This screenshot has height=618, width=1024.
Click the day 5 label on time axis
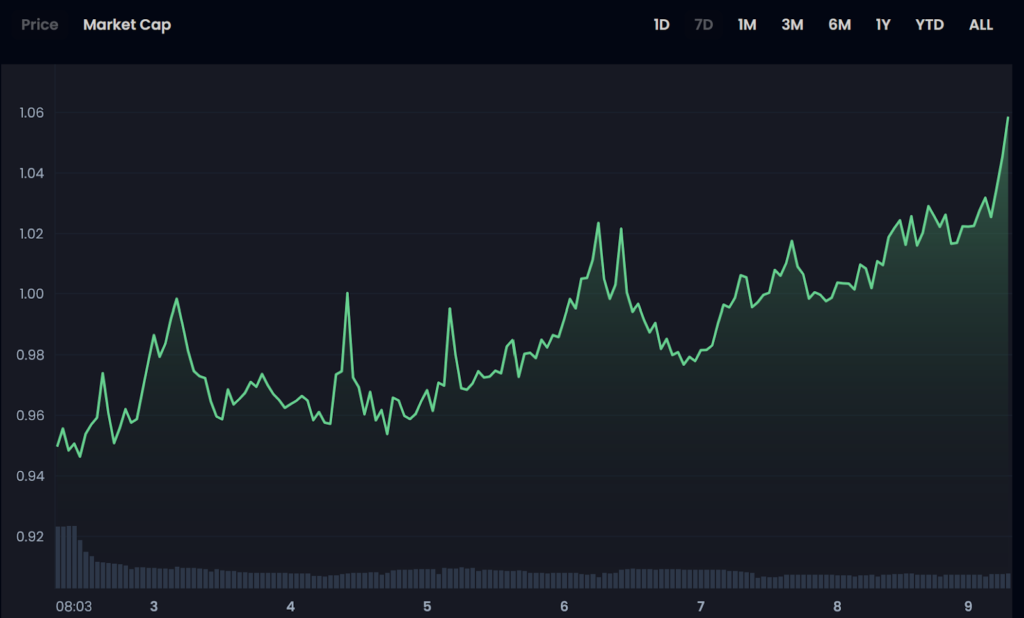tap(427, 606)
